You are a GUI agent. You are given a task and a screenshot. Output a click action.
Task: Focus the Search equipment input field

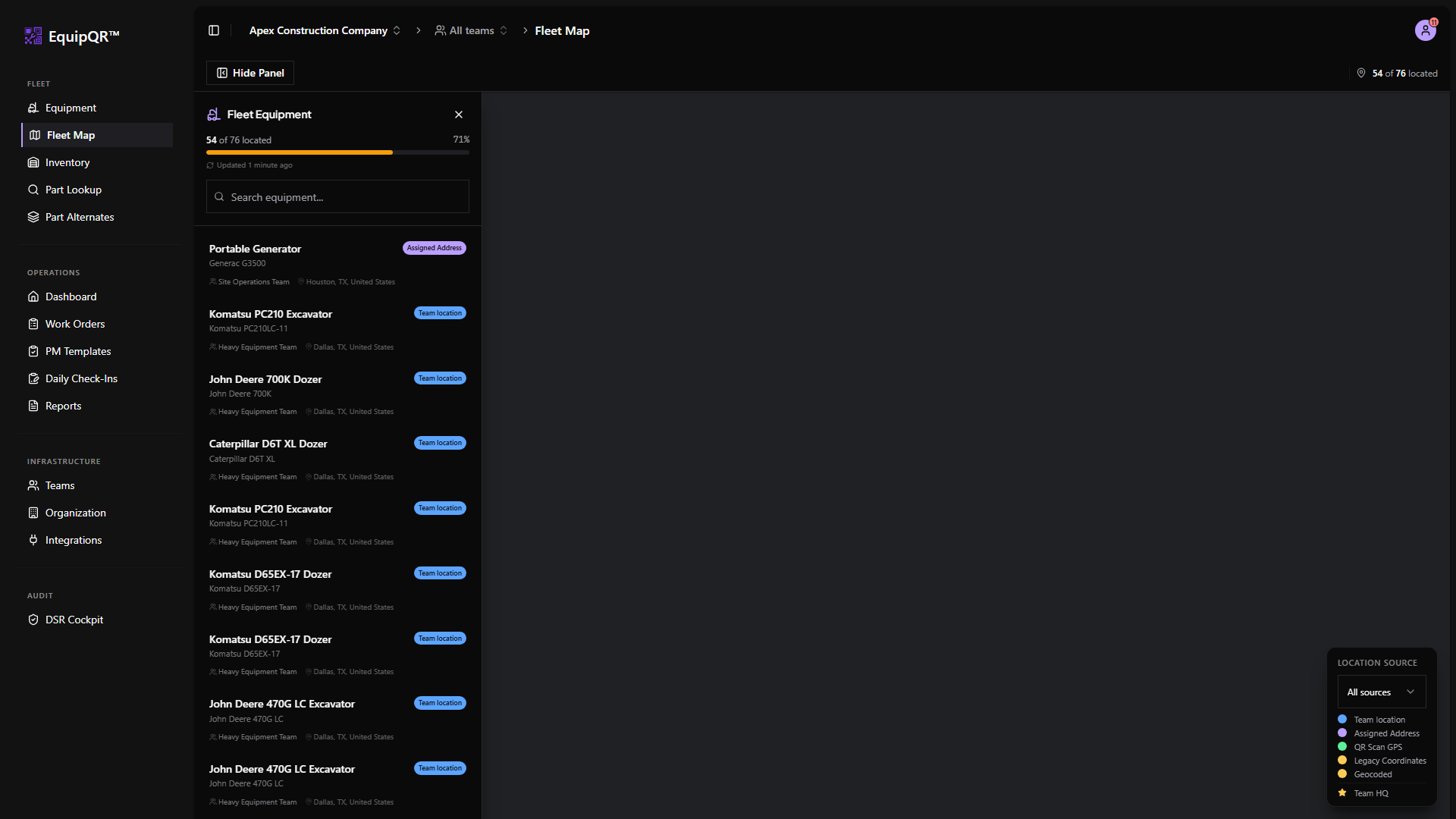tap(337, 196)
